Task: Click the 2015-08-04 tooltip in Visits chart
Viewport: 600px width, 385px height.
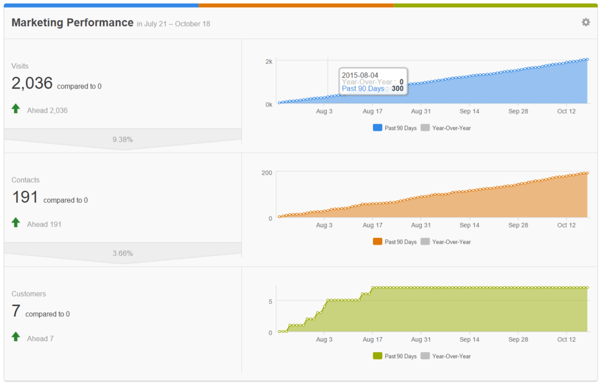Action: coord(373,82)
